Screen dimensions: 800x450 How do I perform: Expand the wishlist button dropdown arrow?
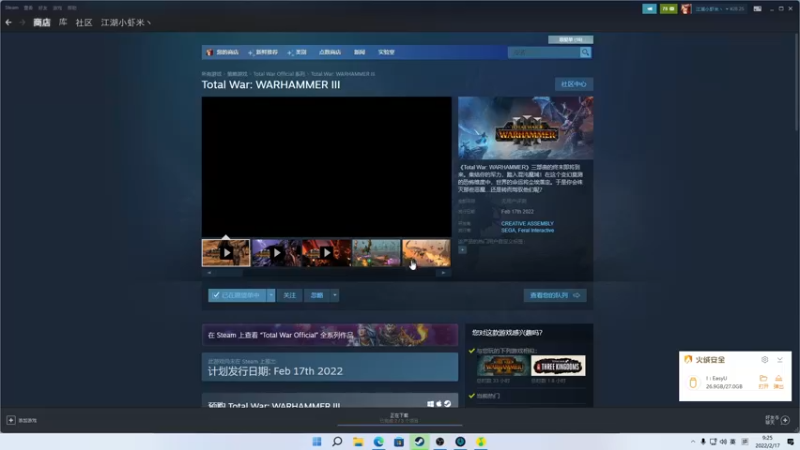coord(271,295)
